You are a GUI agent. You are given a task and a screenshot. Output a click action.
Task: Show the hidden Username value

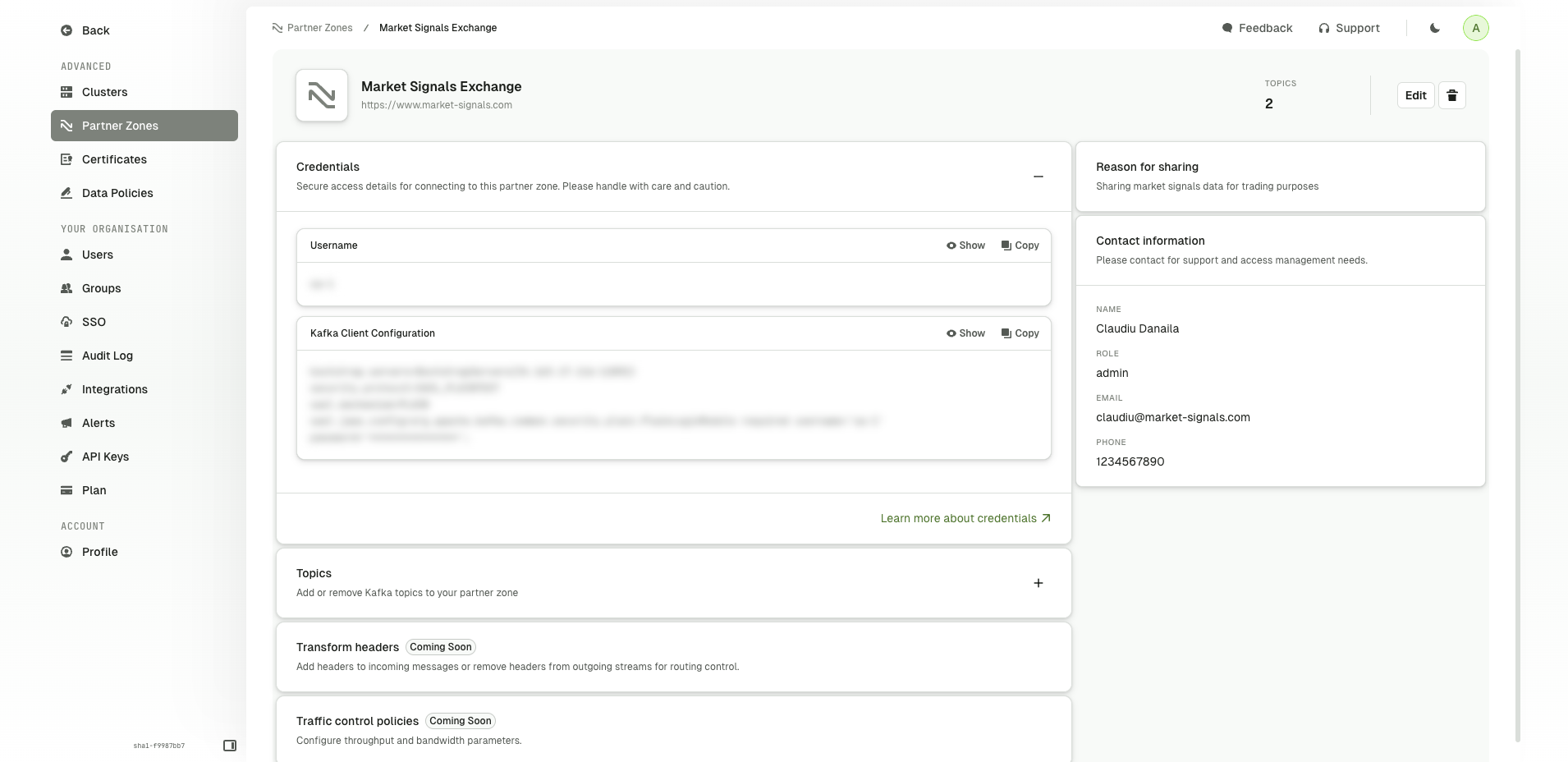coord(965,246)
